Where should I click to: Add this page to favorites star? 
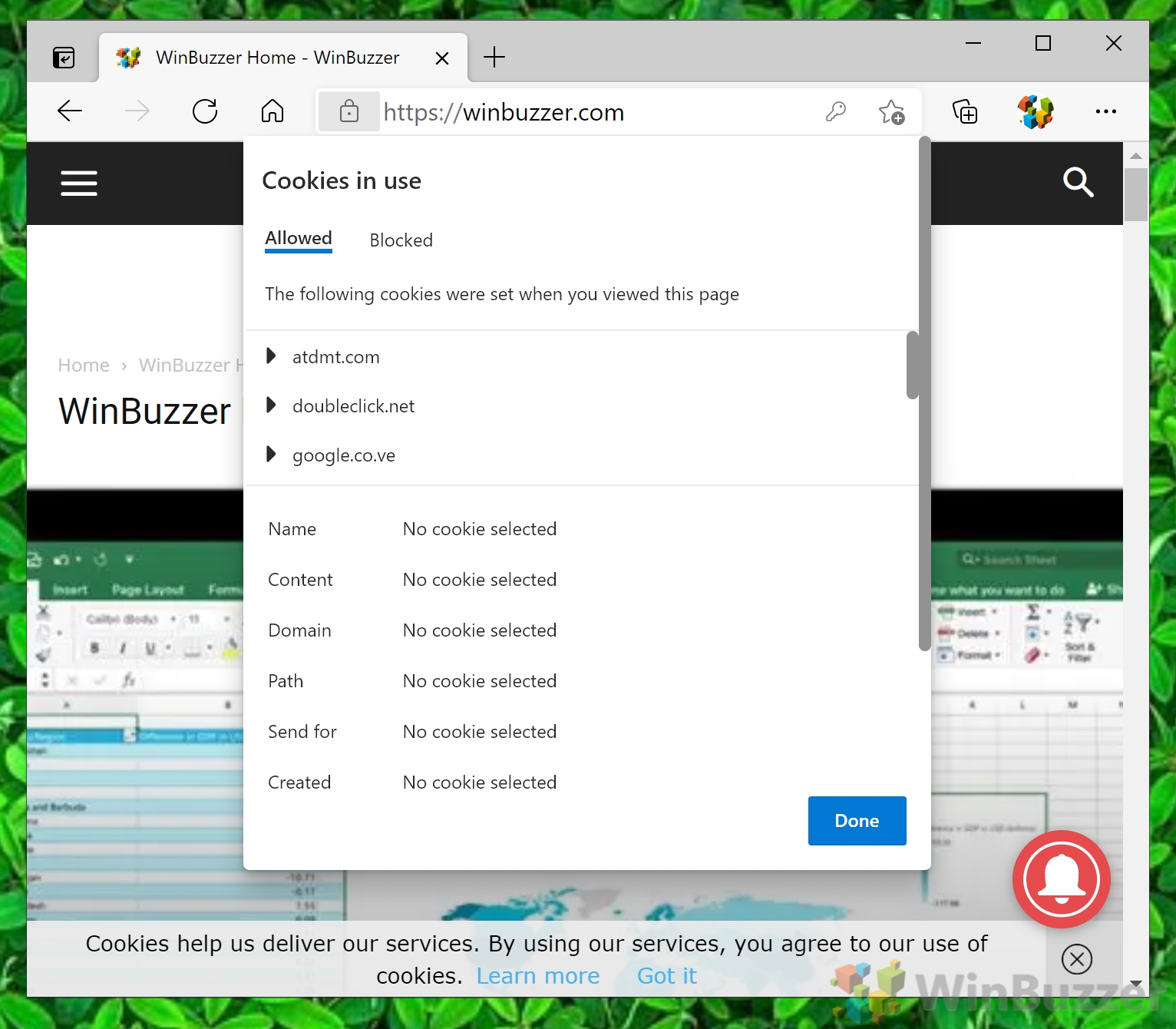click(x=892, y=112)
